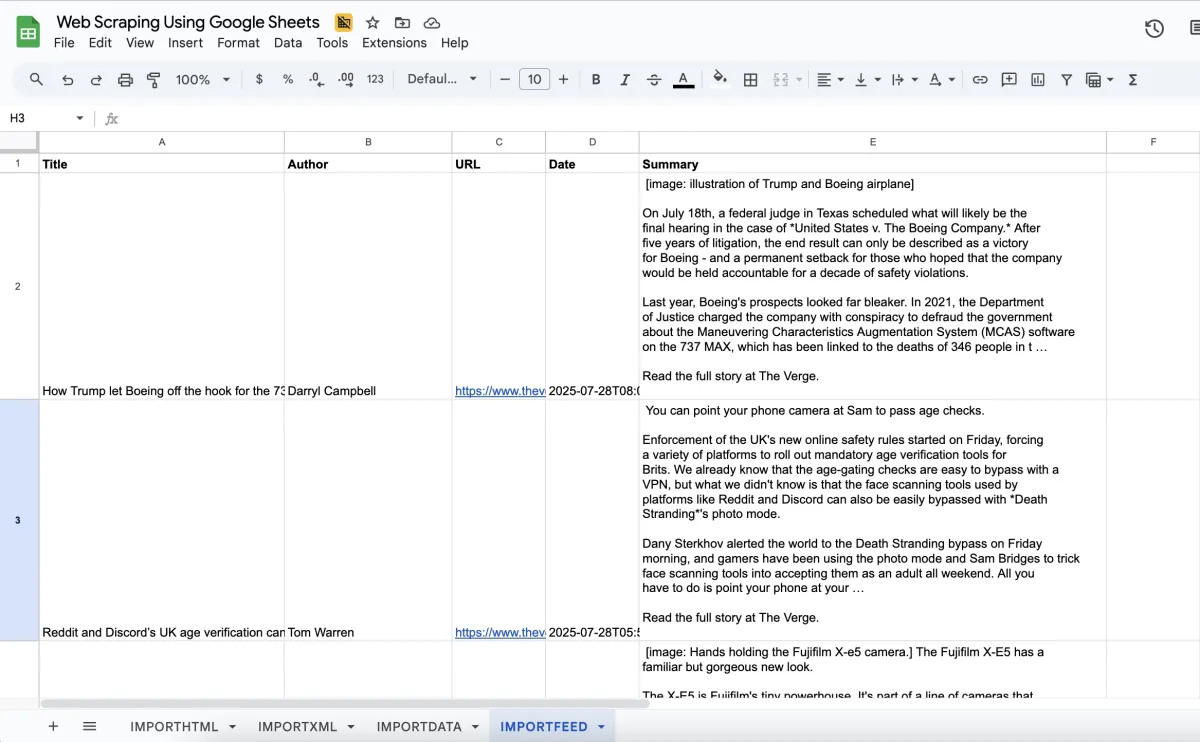
Task: Show the all sheets list
Action: pos(89,727)
